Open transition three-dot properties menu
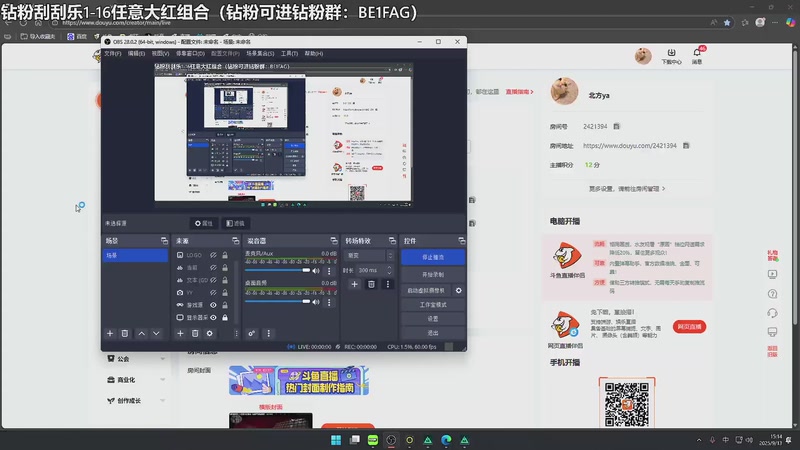This screenshot has height=450, width=800. (x=388, y=284)
